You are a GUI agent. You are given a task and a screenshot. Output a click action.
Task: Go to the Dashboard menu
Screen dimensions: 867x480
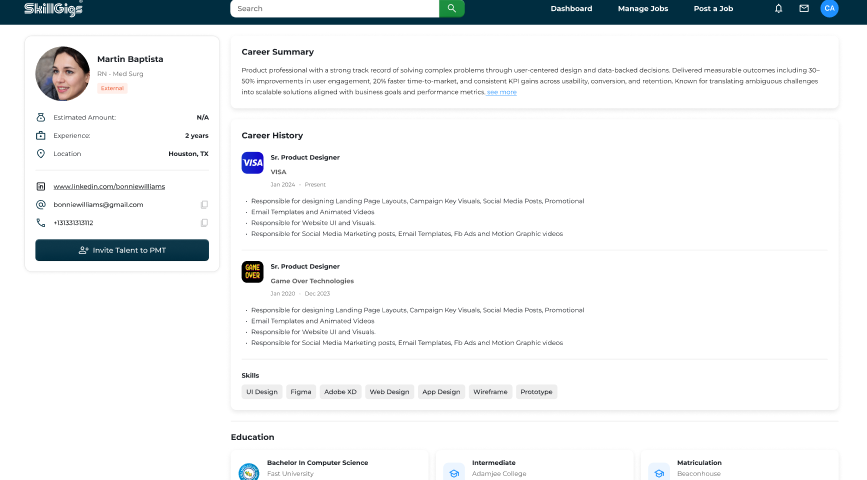pos(571,8)
